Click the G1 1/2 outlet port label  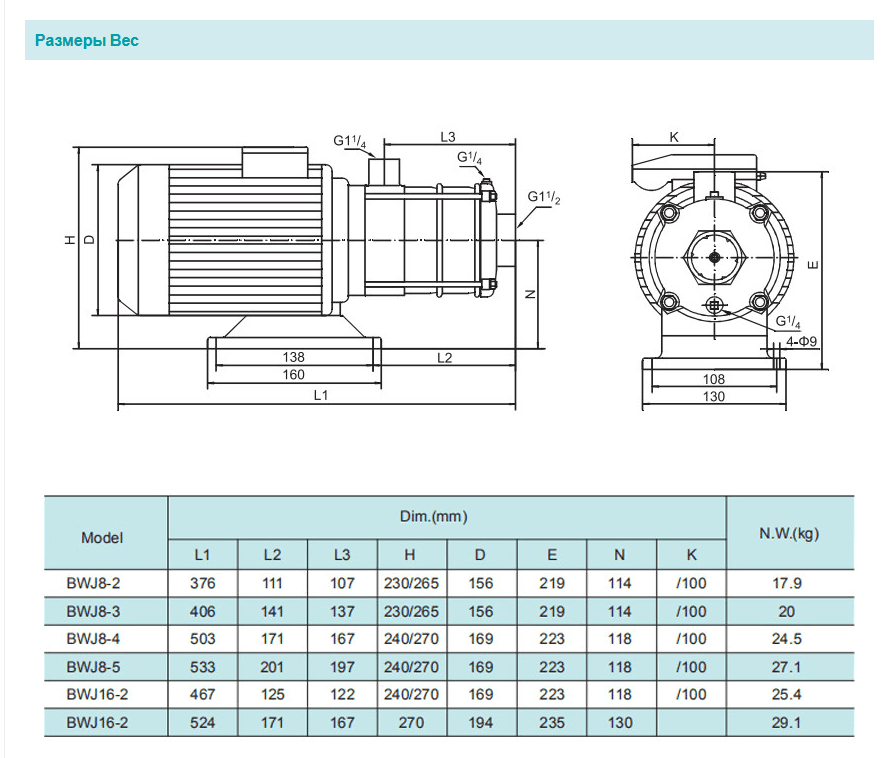tap(544, 197)
